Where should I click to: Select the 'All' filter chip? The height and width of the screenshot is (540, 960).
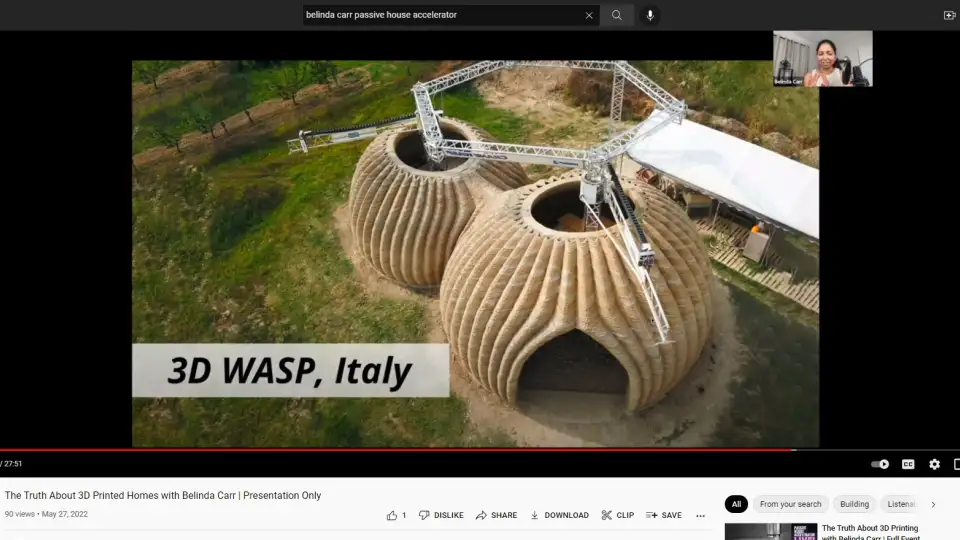pyautogui.click(x=736, y=504)
